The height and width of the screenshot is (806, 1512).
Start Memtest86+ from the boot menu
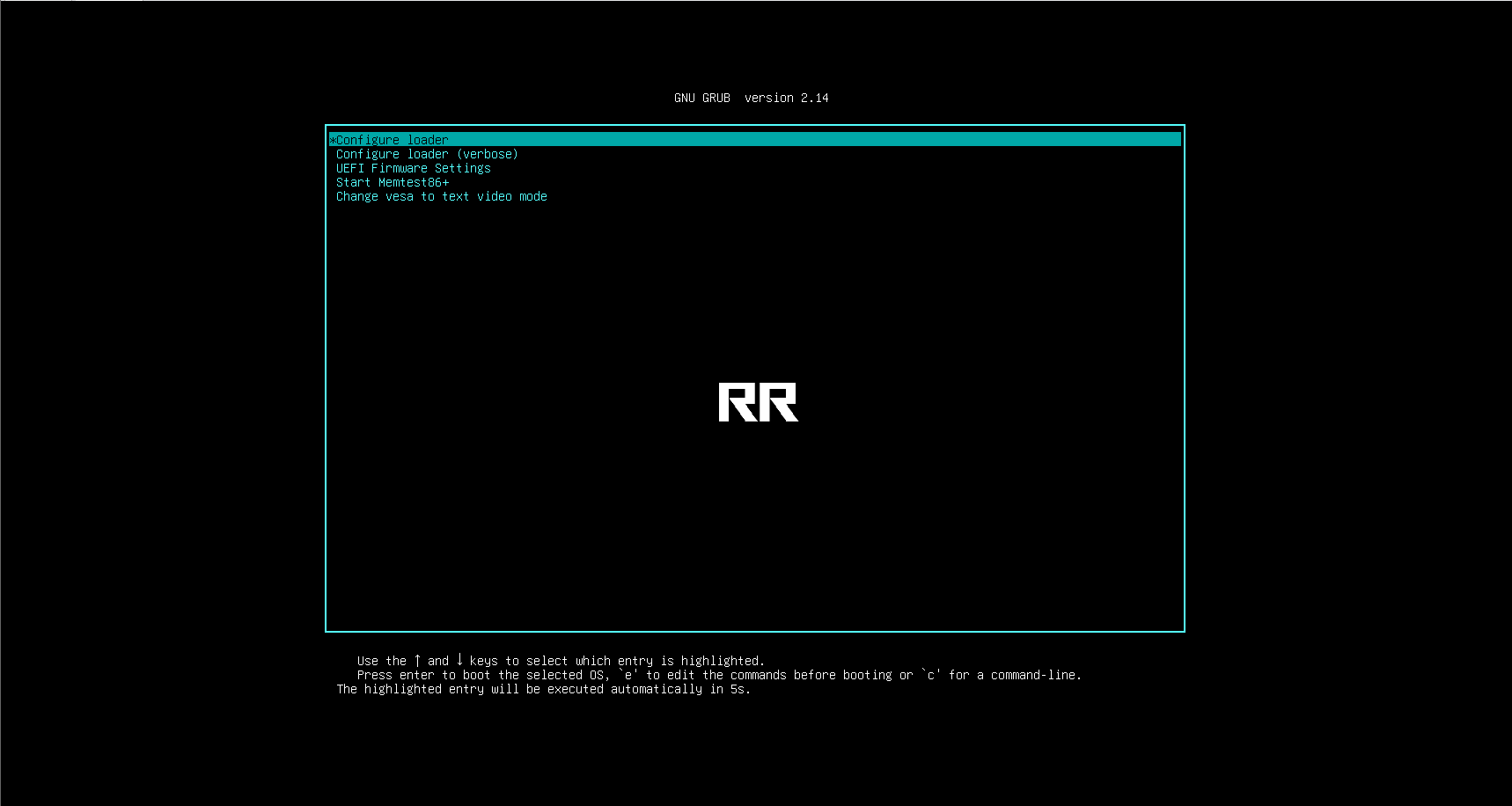pyautogui.click(x=393, y=182)
